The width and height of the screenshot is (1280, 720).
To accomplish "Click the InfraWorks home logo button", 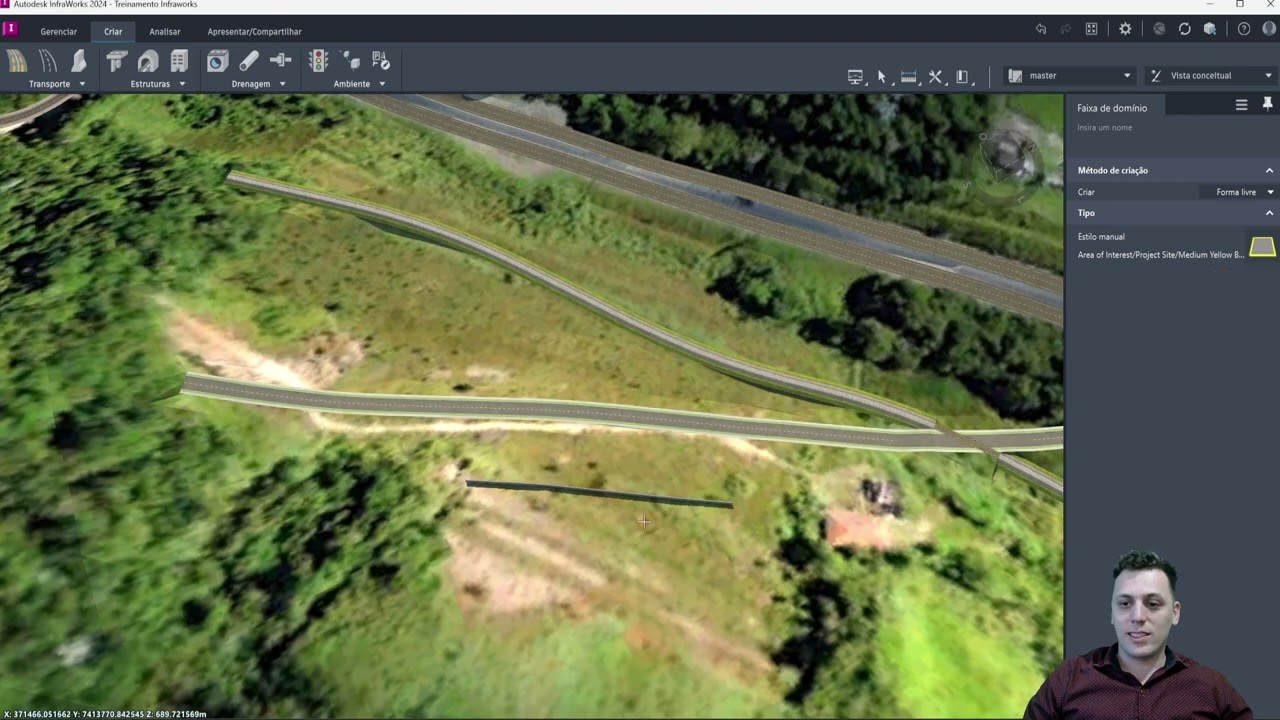I will [x=11, y=29].
